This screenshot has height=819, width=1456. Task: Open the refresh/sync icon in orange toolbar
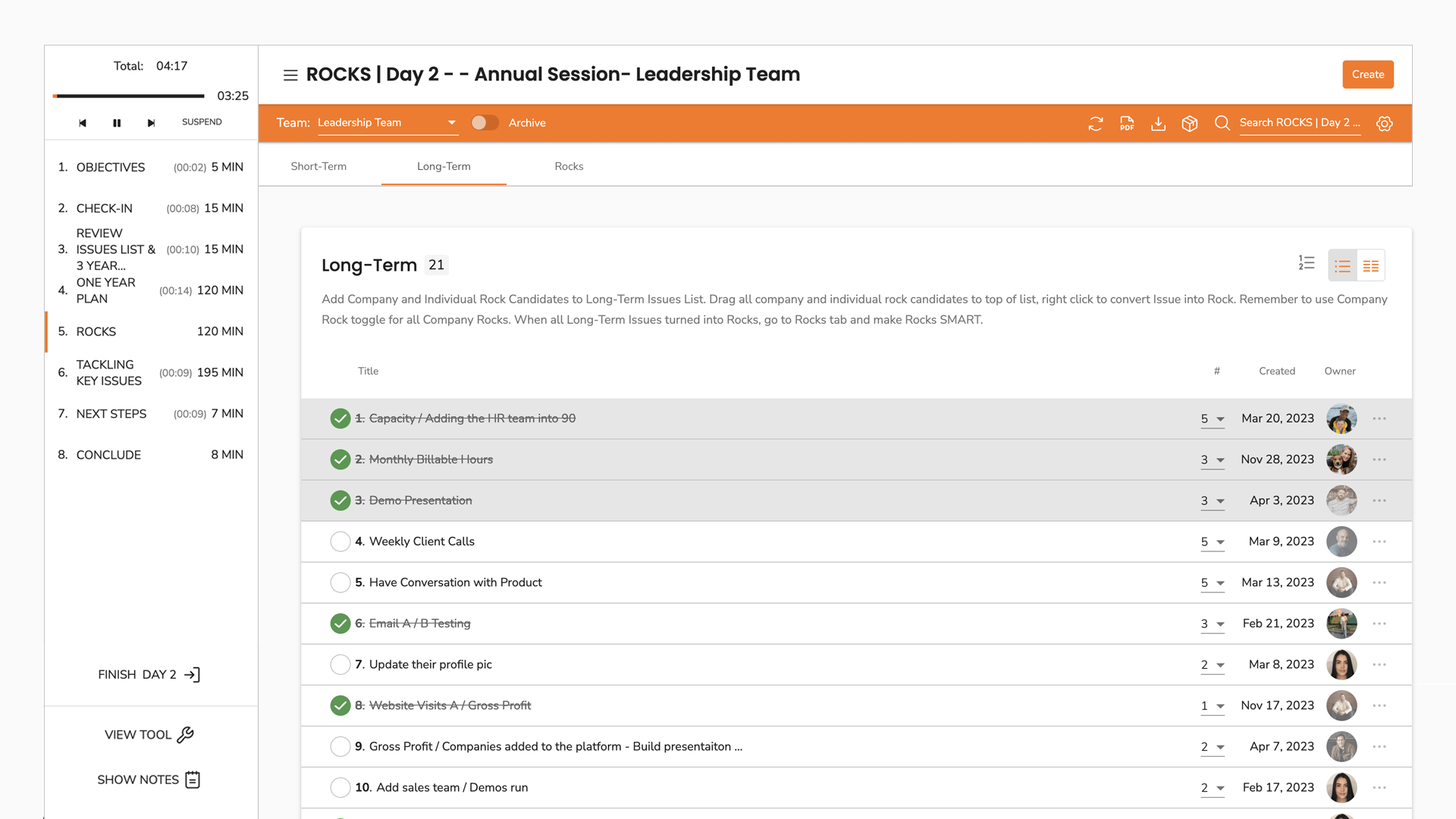click(x=1095, y=123)
